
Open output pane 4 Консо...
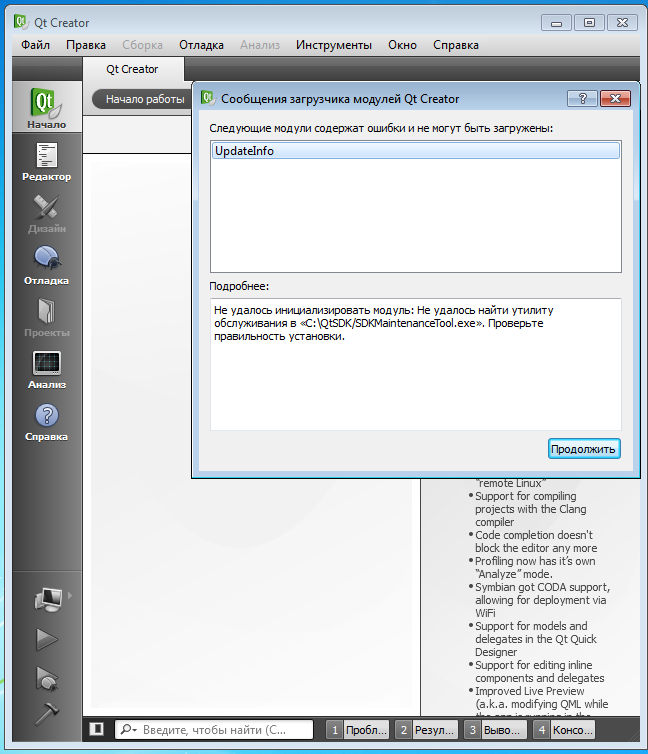pos(564,729)
